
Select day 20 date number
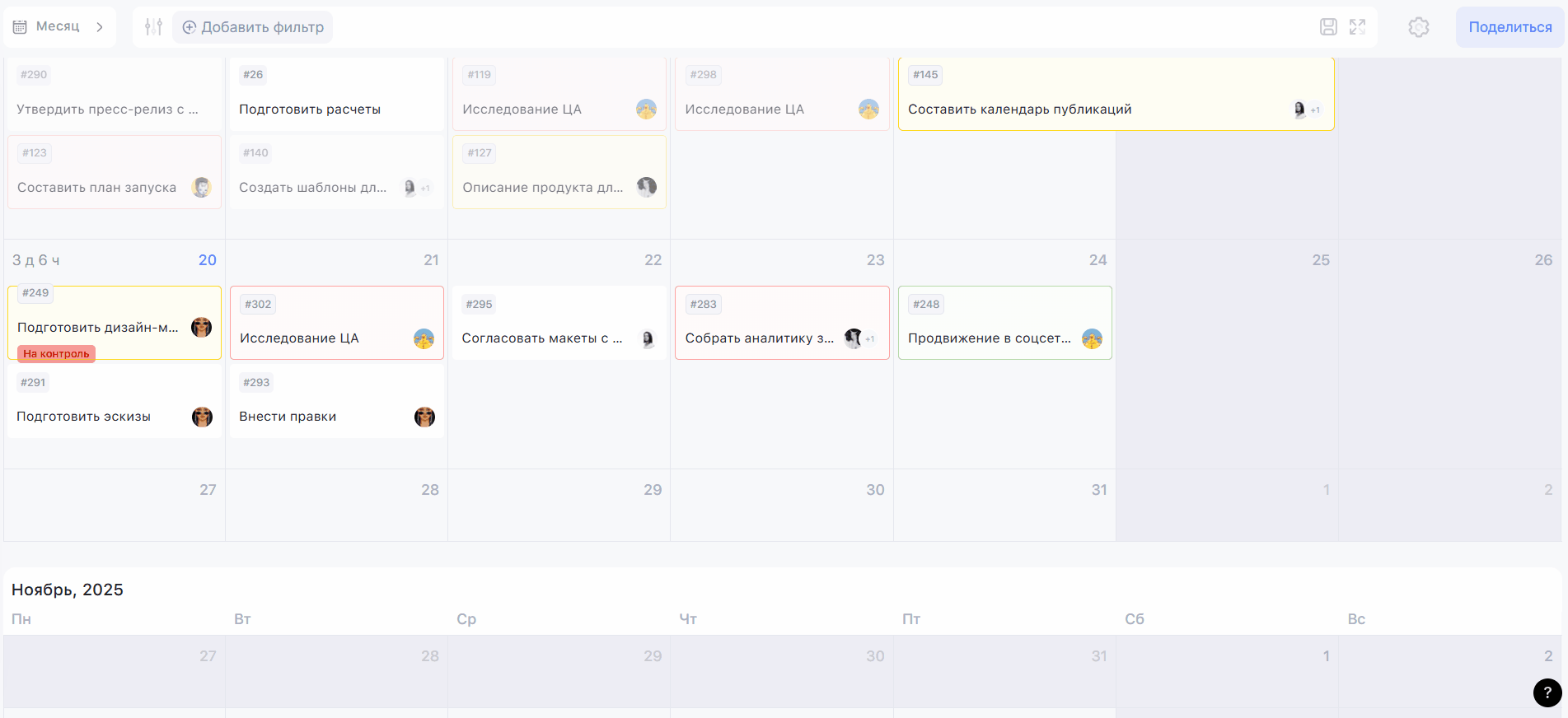pos(207,260)
